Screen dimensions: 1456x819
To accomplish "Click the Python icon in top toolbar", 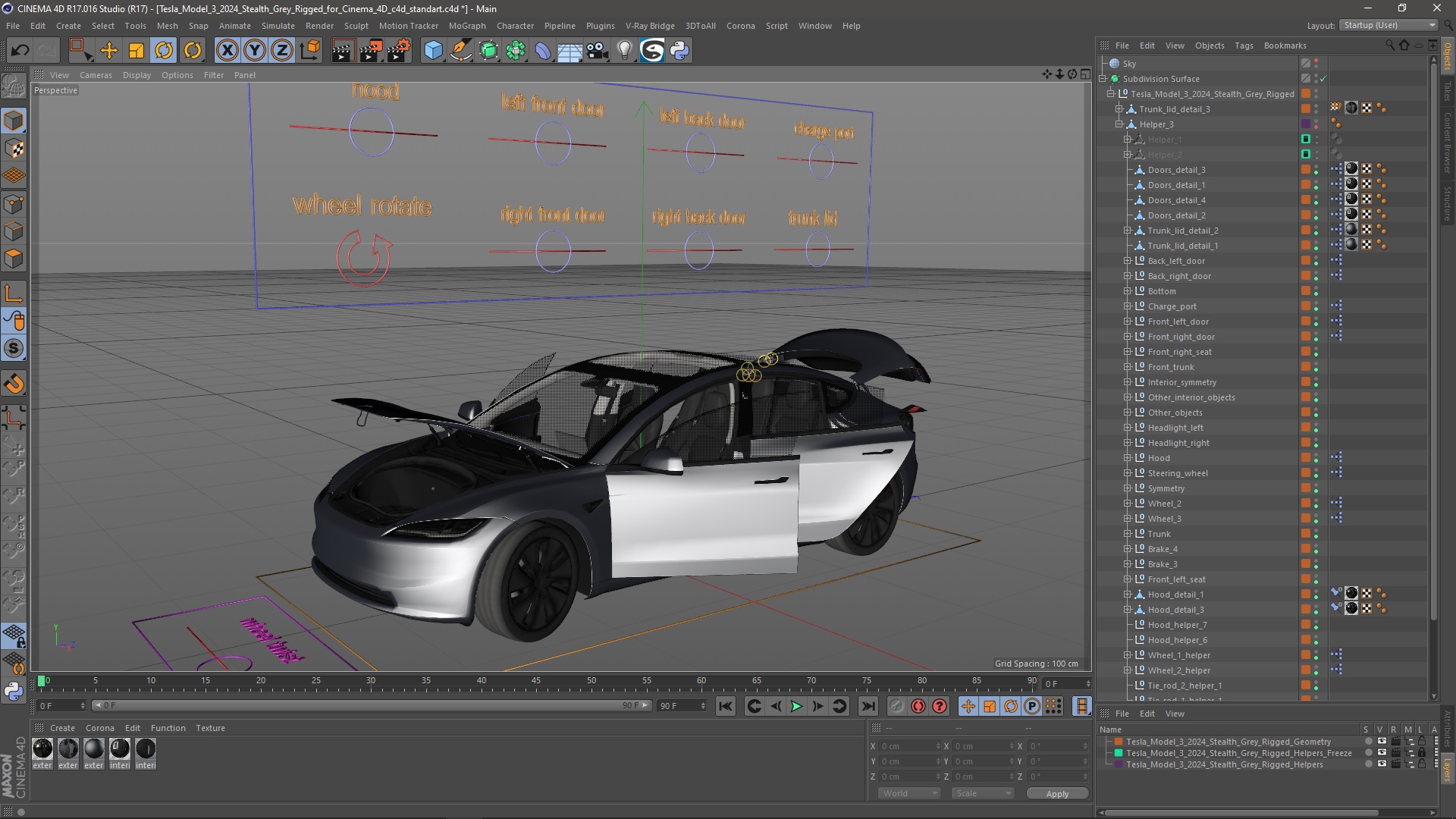I will (679, 50).
